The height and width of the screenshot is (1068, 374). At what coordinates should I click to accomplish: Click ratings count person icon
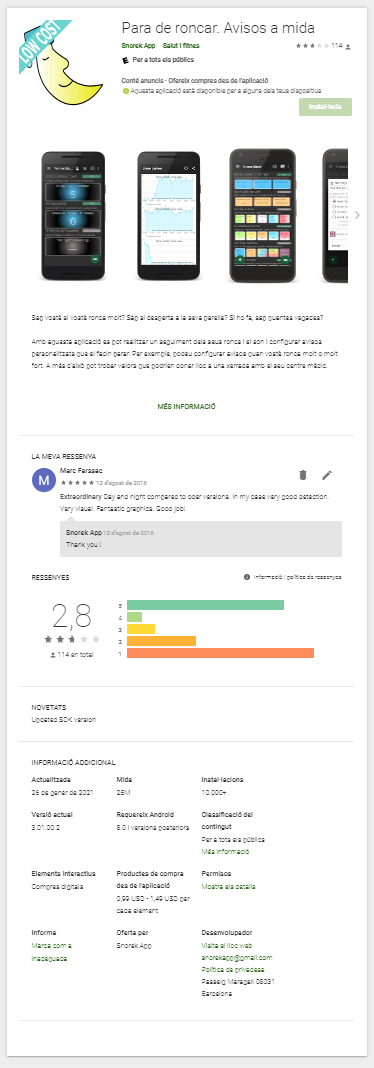point(349,47)
